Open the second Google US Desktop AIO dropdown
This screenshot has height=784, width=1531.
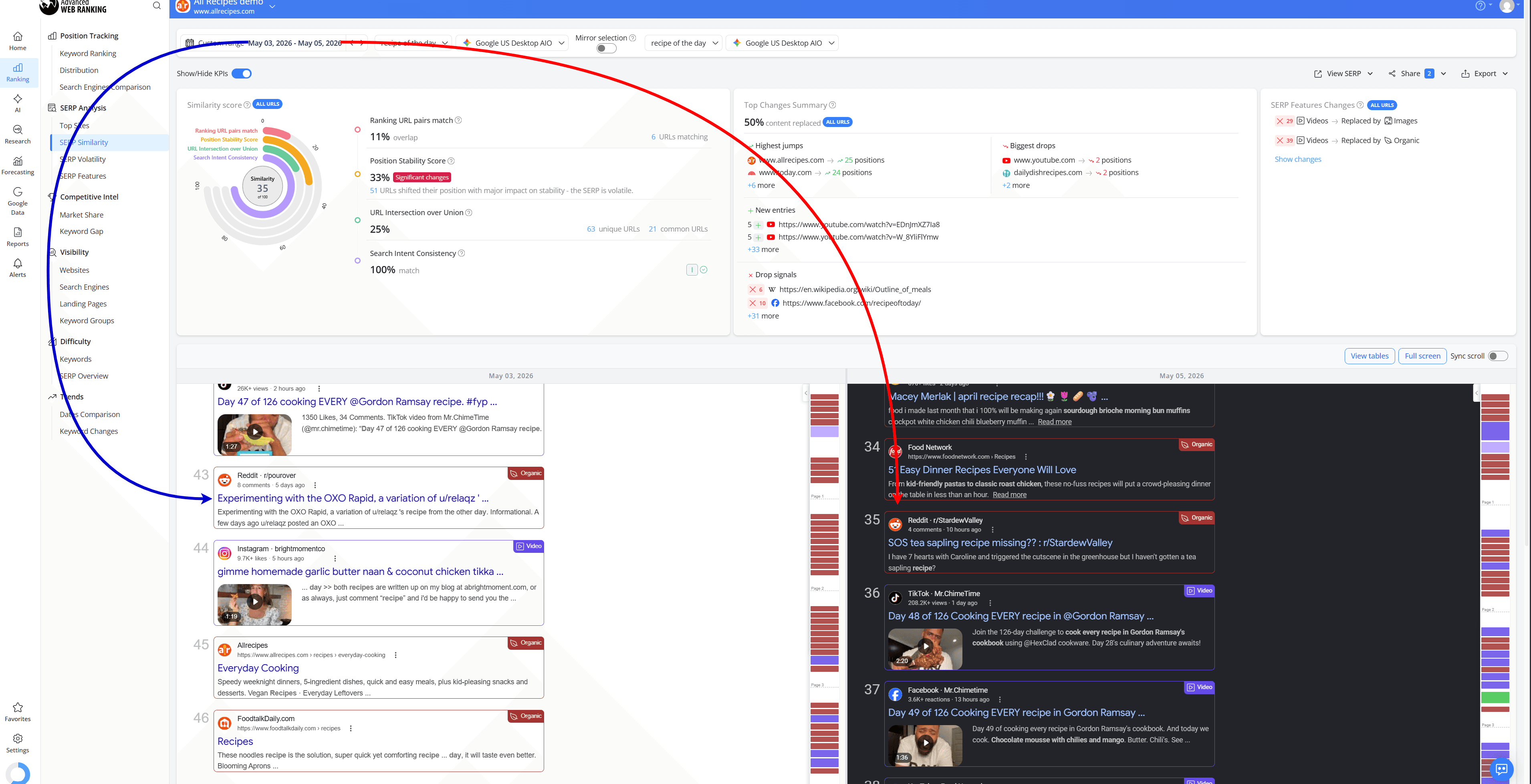782,43
